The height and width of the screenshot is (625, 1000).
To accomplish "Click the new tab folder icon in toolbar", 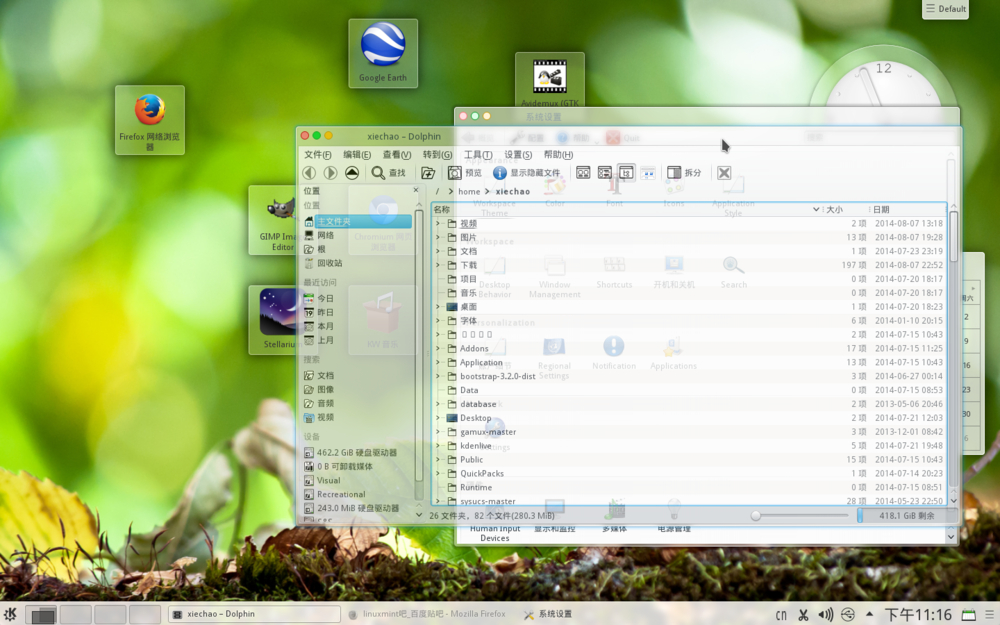I will click(x=428, y=173).
